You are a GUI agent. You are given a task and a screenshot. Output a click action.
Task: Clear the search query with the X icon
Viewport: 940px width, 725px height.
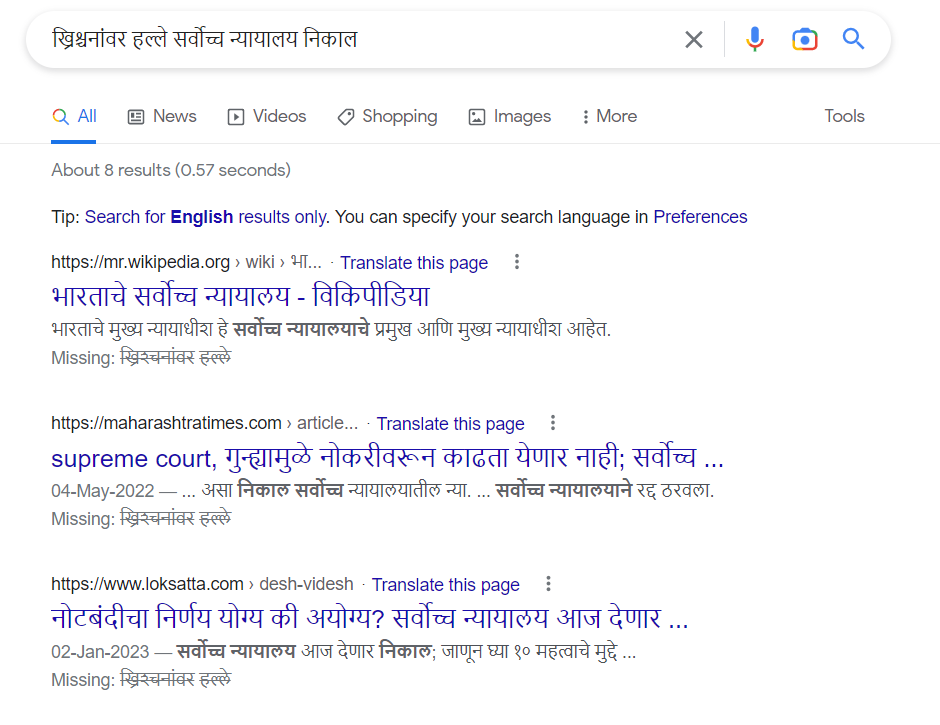[694, 38]
